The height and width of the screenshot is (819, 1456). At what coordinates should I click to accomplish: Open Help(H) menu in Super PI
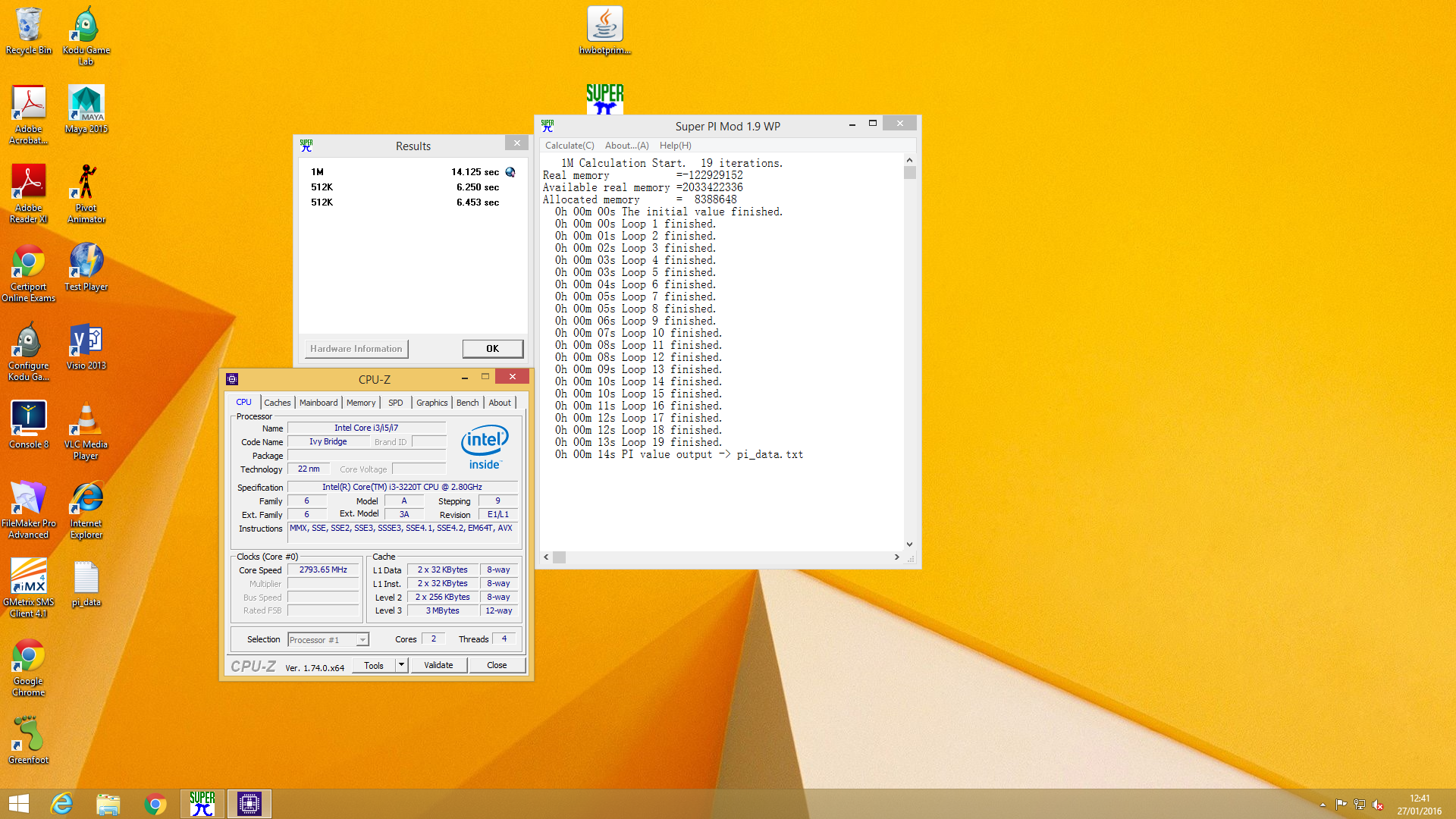pos(676,146)
